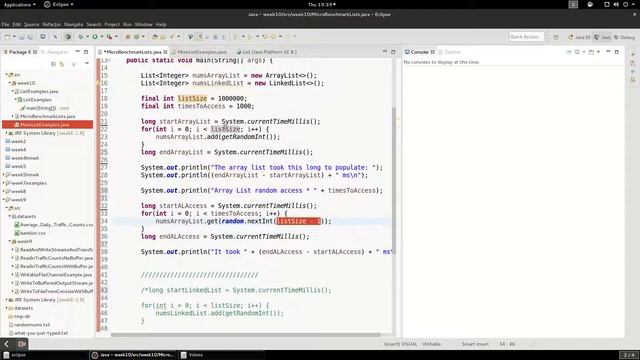Select the Console tab

[420, 52]
